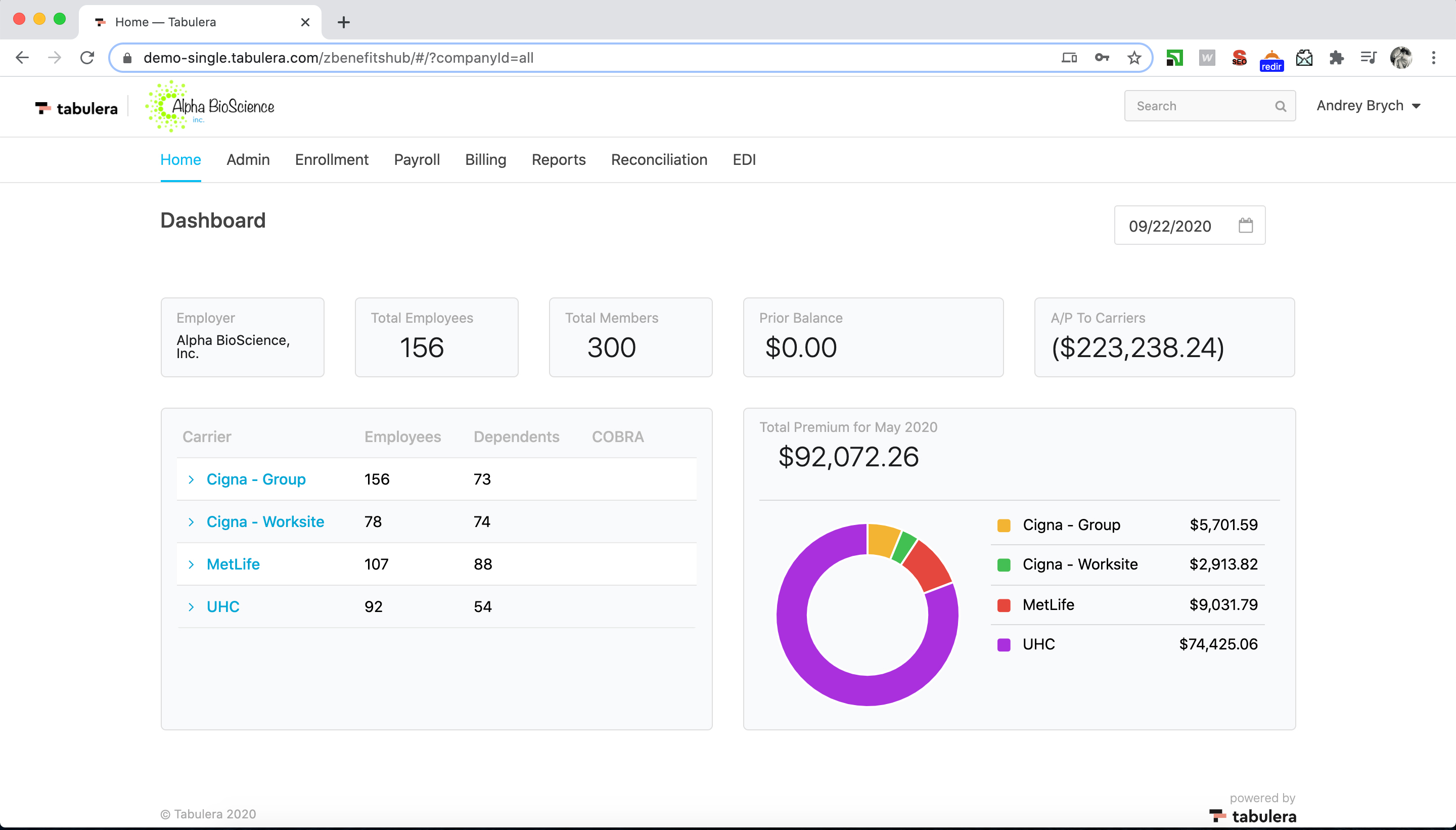
Task: Open the Cigna - Worksite carrier link
Action: pyautogui.click(x=265, y=521)
